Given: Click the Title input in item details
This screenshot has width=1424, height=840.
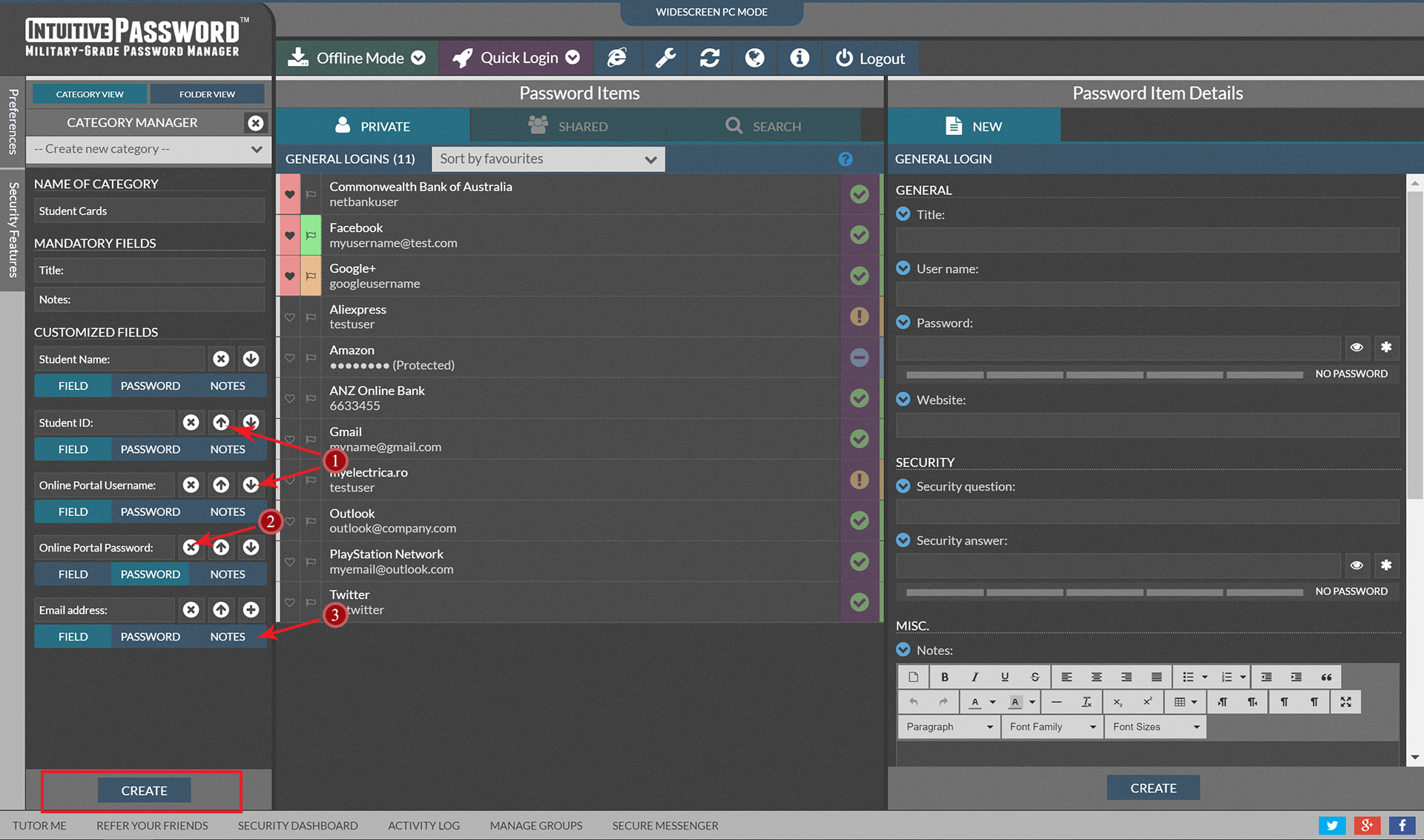Looking at the screenshot, I should (1147, 240).
